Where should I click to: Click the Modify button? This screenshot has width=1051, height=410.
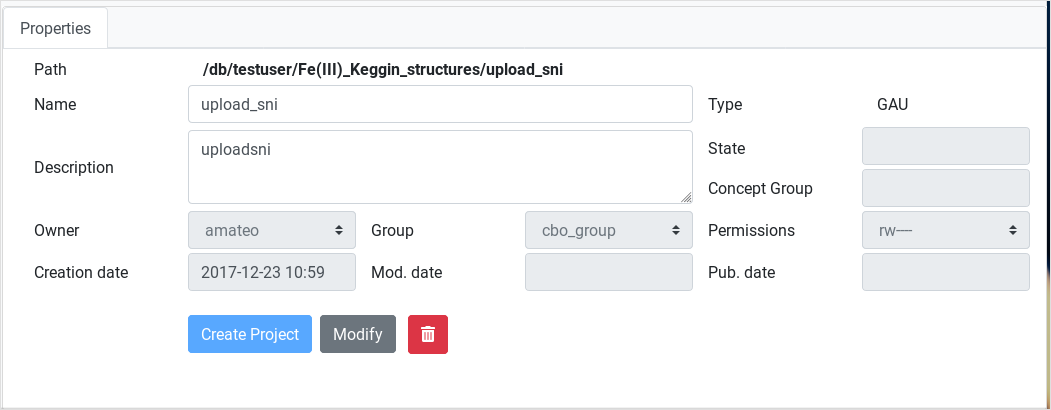[358, 334]
